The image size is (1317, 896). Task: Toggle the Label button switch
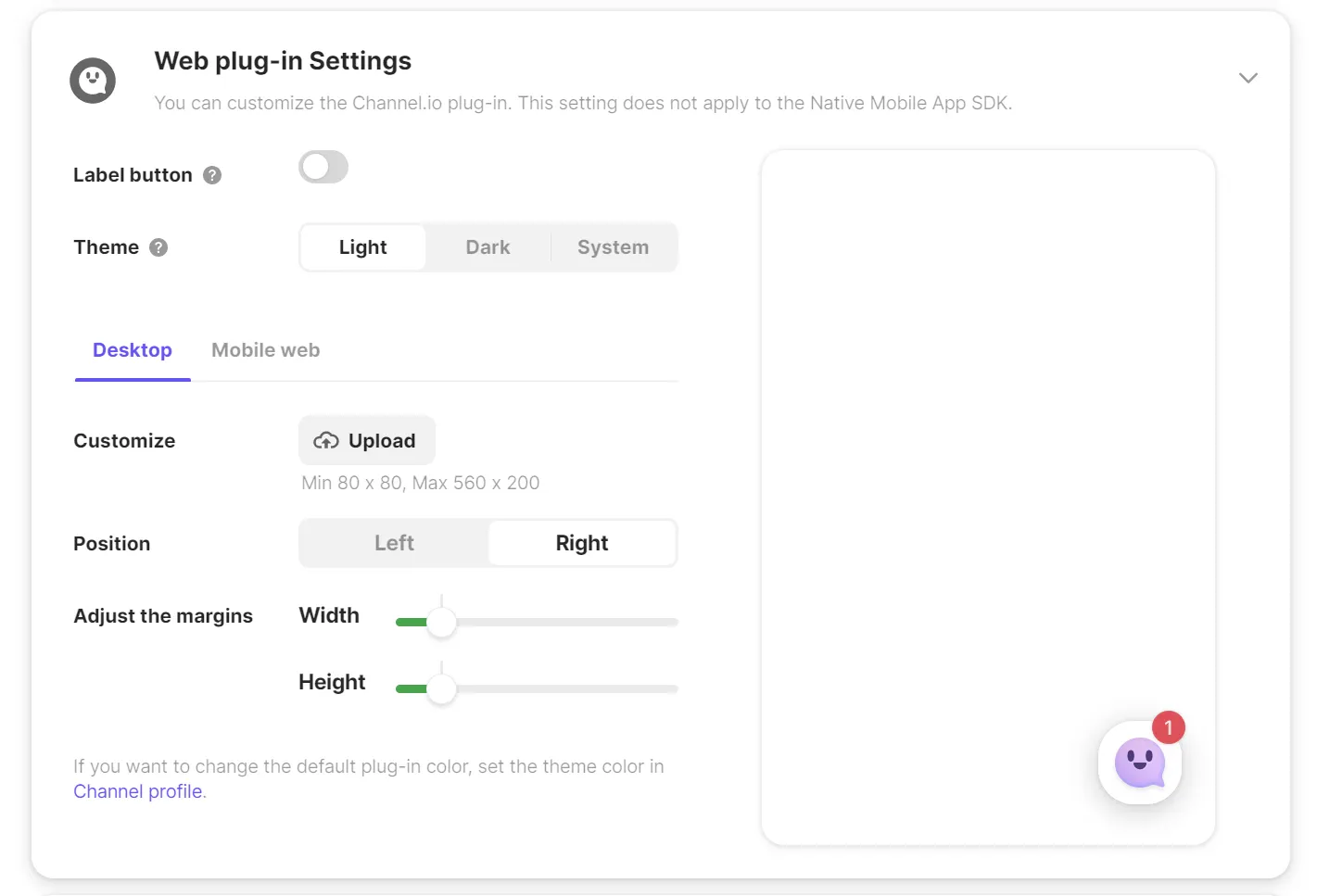coord(323,168)
